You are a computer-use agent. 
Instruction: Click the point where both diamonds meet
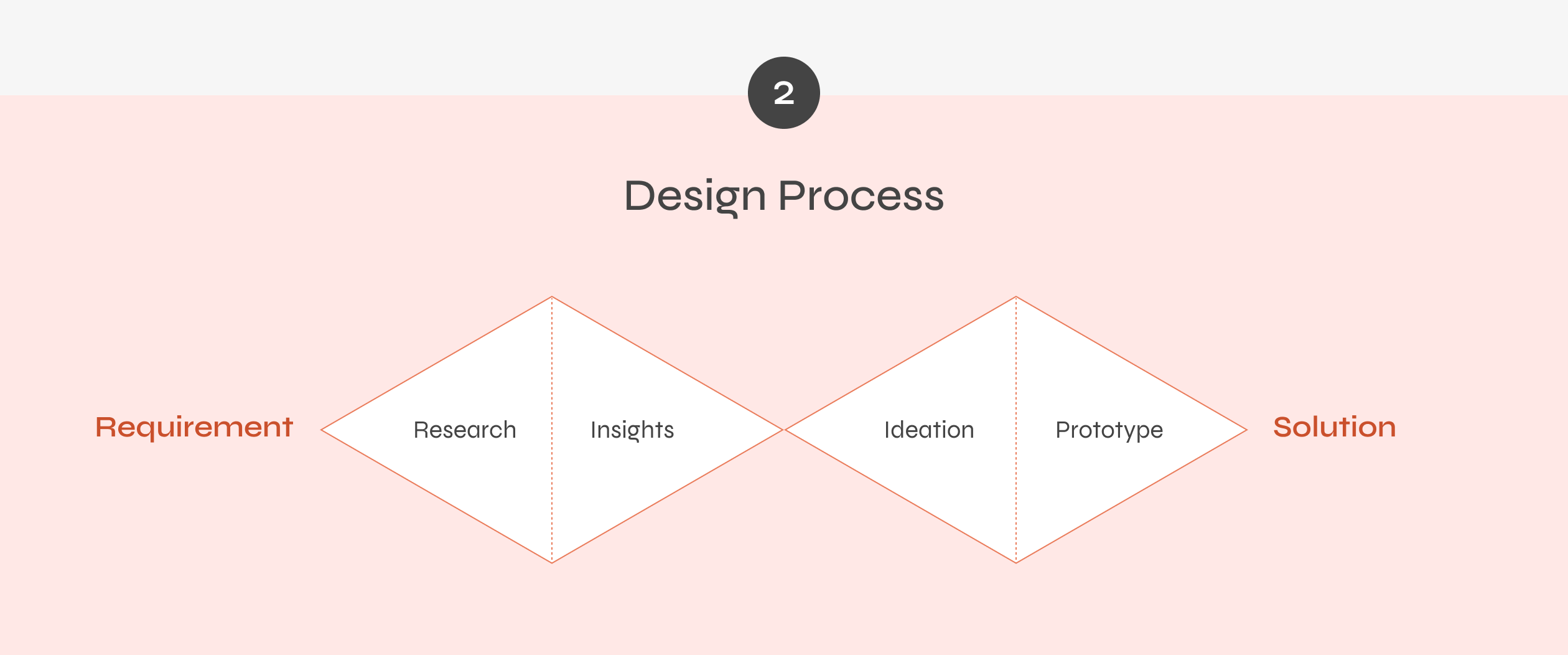pyautogui.click(x=784, y=430)
